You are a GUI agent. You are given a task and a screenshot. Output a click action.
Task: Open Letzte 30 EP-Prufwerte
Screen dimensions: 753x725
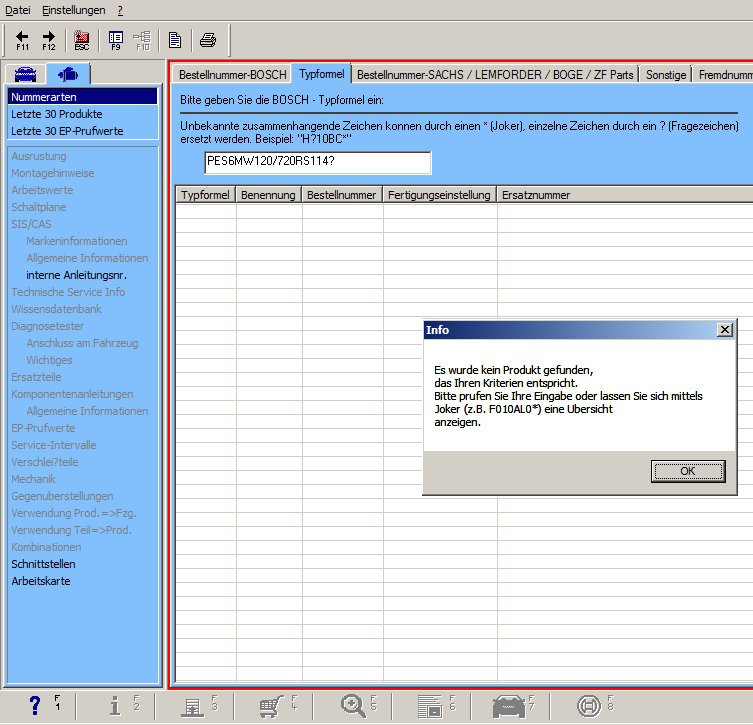(x=67, y=131)
